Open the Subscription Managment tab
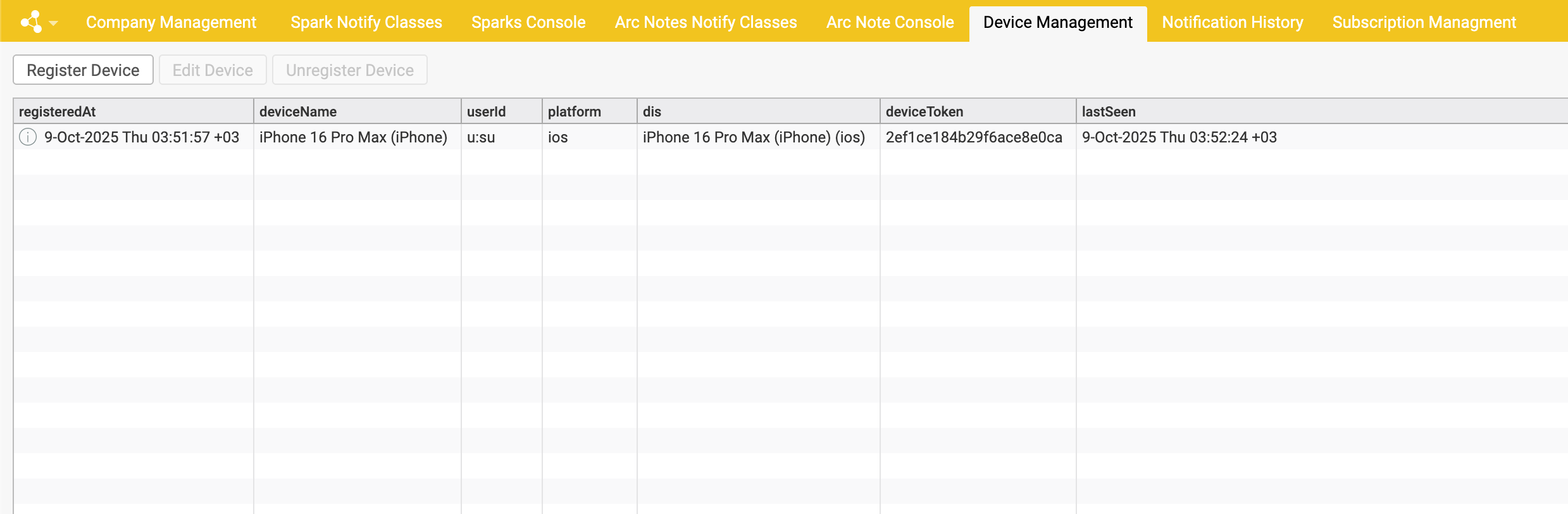Screen dimensions: 1568x514 coord(1424,22)
